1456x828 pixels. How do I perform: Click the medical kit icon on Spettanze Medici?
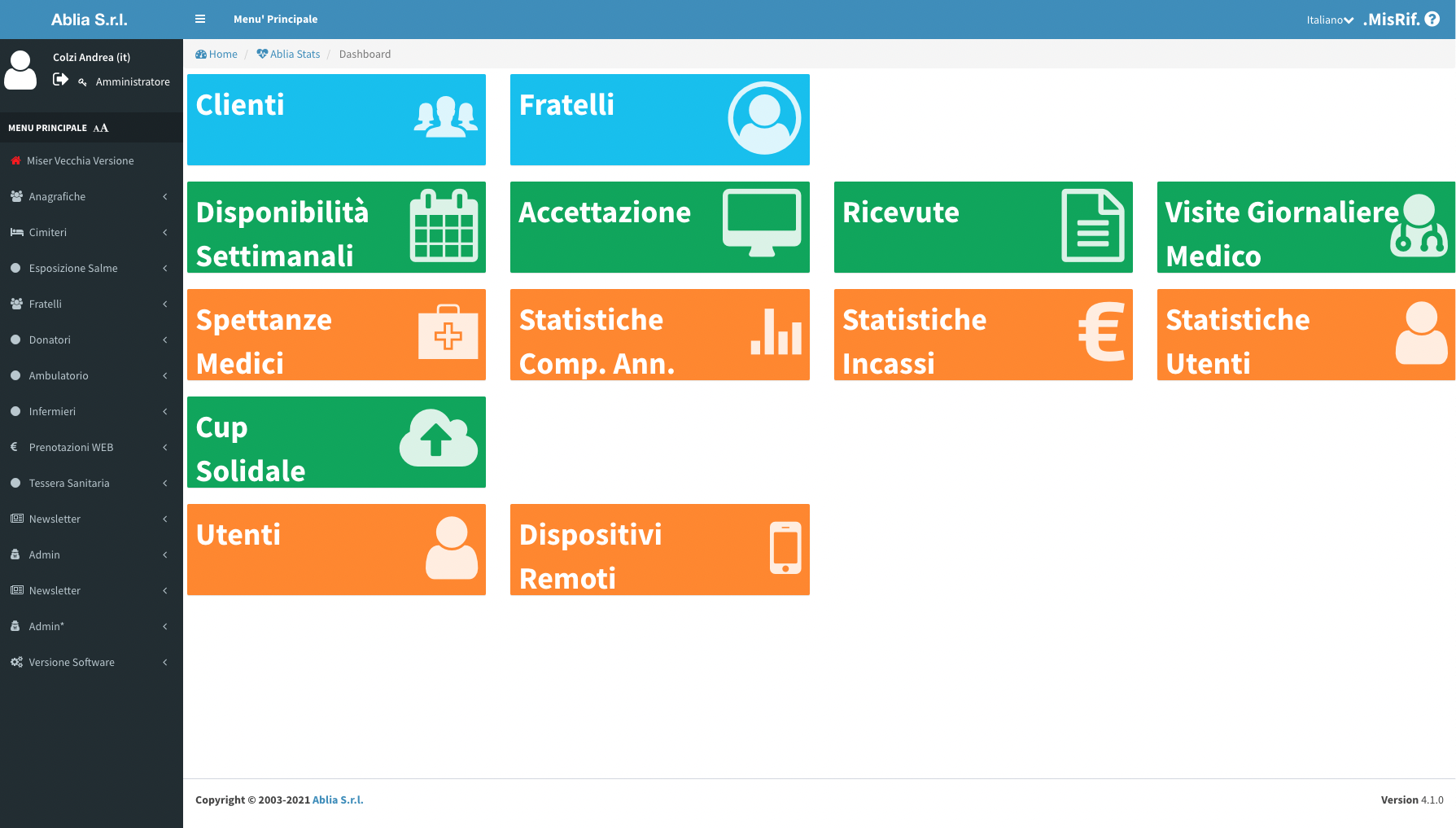448,332
